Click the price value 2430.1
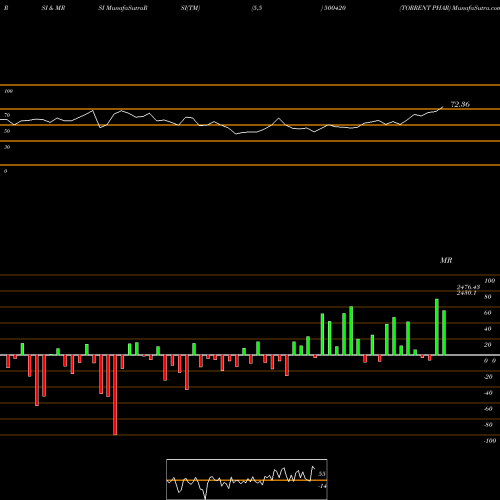Screen dimensions: 500x500 click(x=466, y=293)
